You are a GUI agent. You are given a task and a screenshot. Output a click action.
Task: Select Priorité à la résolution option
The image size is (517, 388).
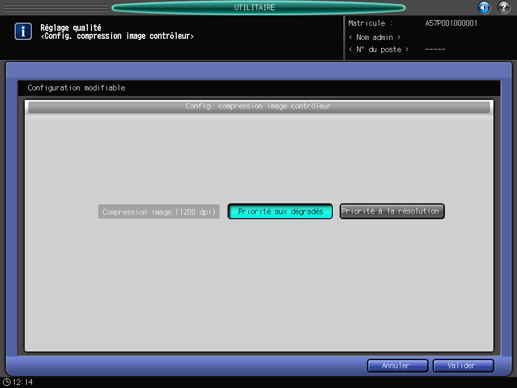pyautogui.click(x=392, y=211)
